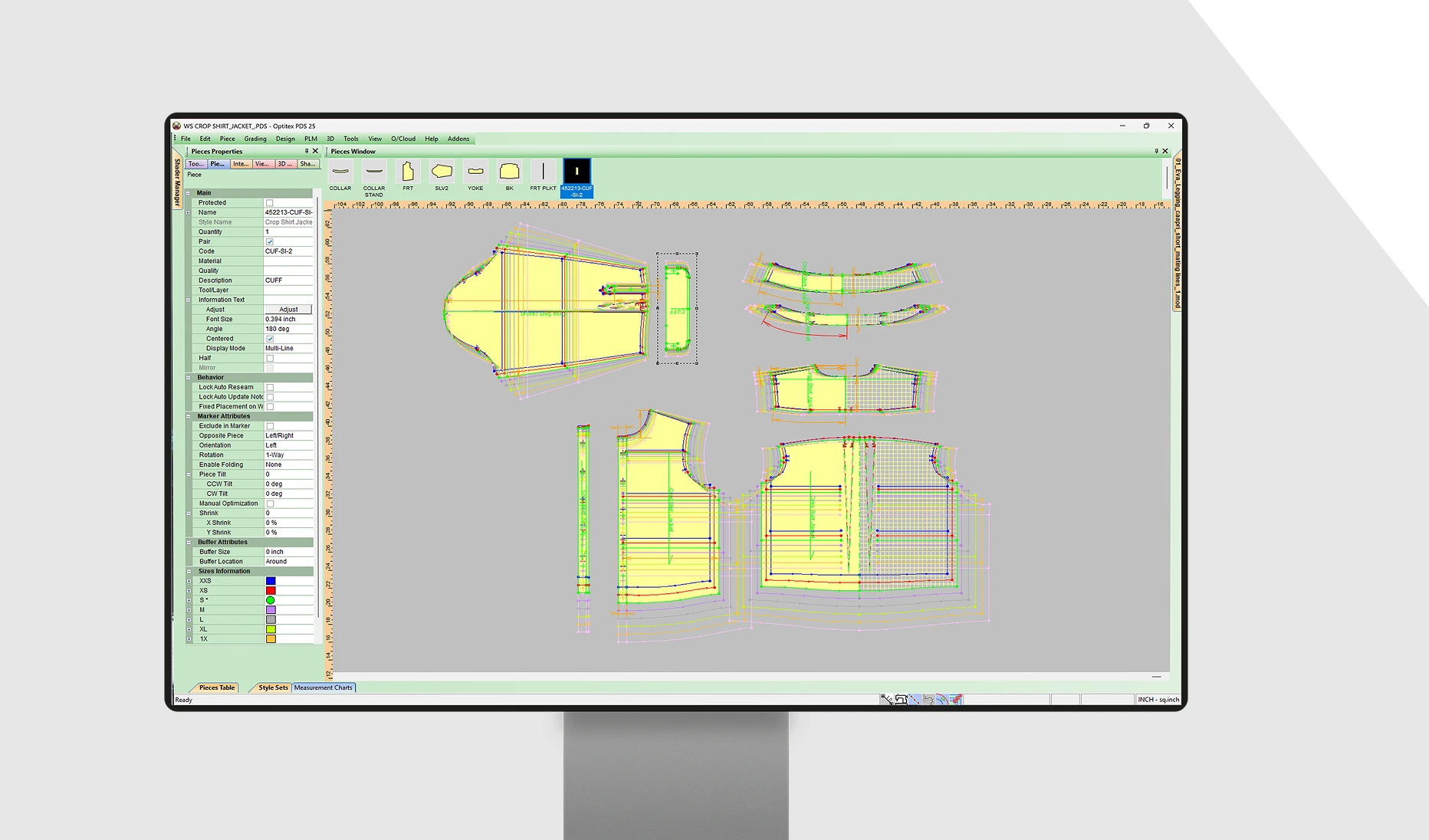Open the Grading menu
Image resolution: width=1429 pixels, height=840 pixels.
coord(255,139)
